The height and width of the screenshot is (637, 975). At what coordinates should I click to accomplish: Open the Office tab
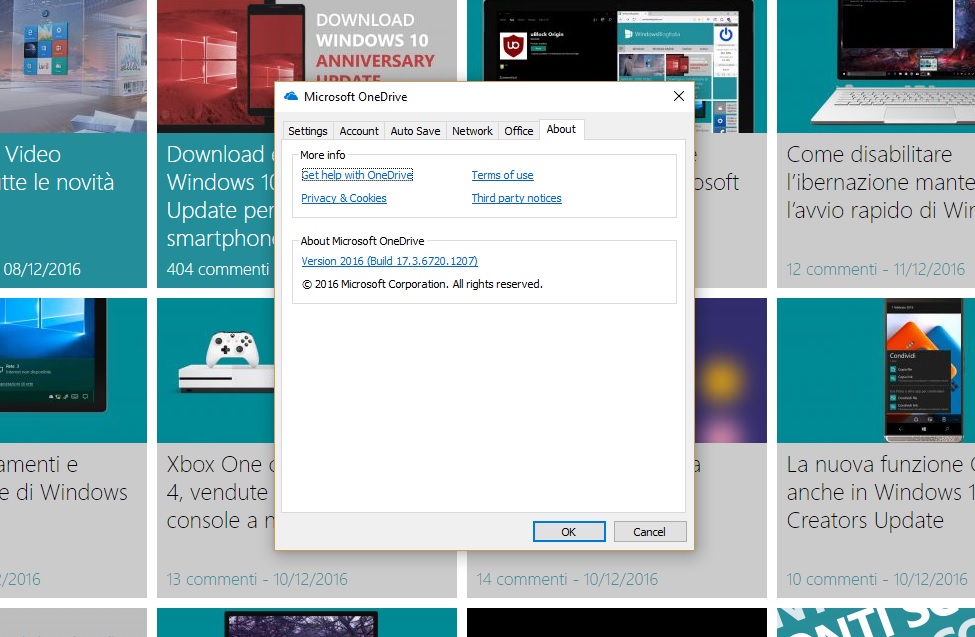[519, 131]
